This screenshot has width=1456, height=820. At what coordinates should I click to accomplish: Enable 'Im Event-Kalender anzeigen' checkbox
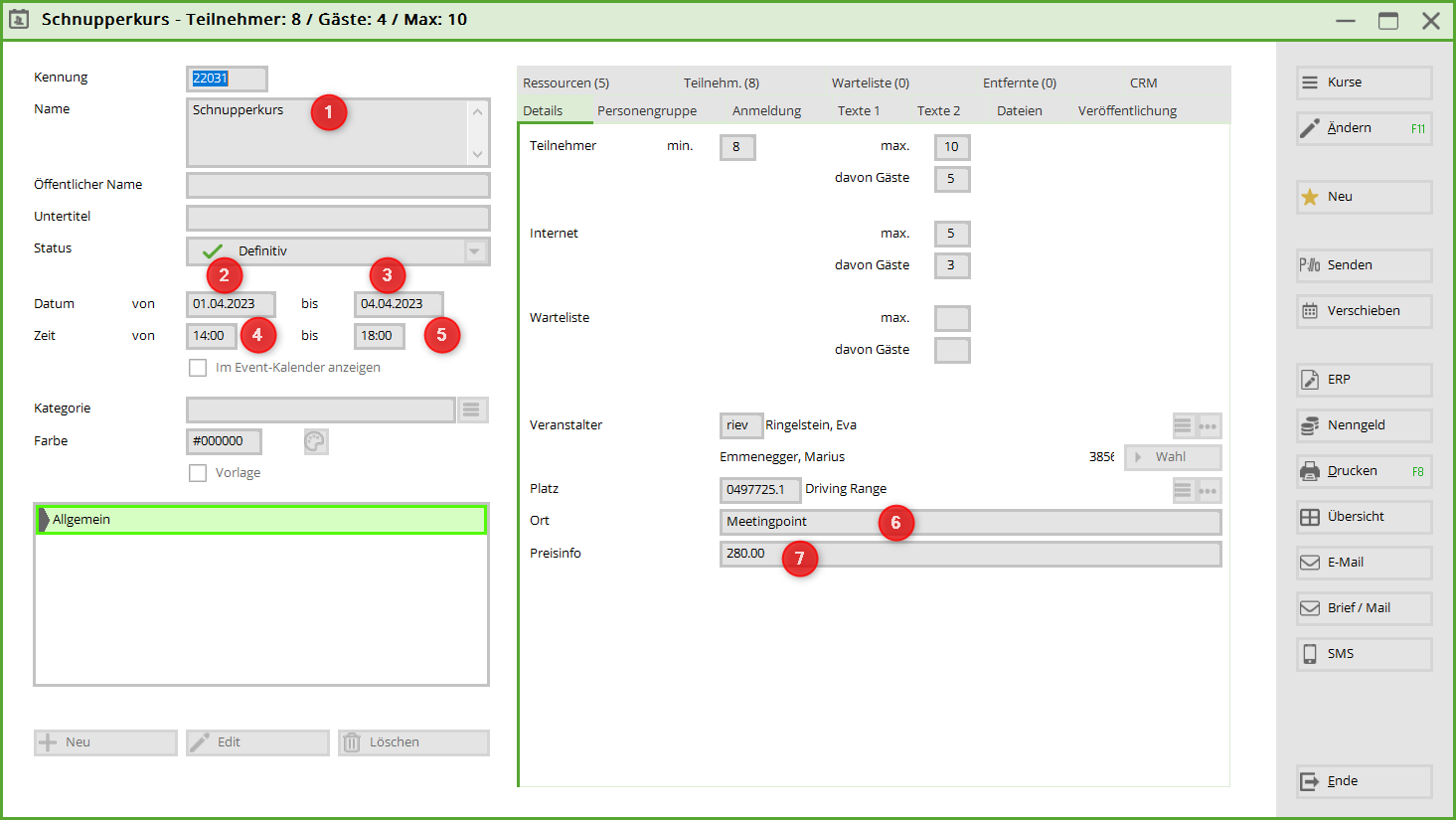coord(198,368)
